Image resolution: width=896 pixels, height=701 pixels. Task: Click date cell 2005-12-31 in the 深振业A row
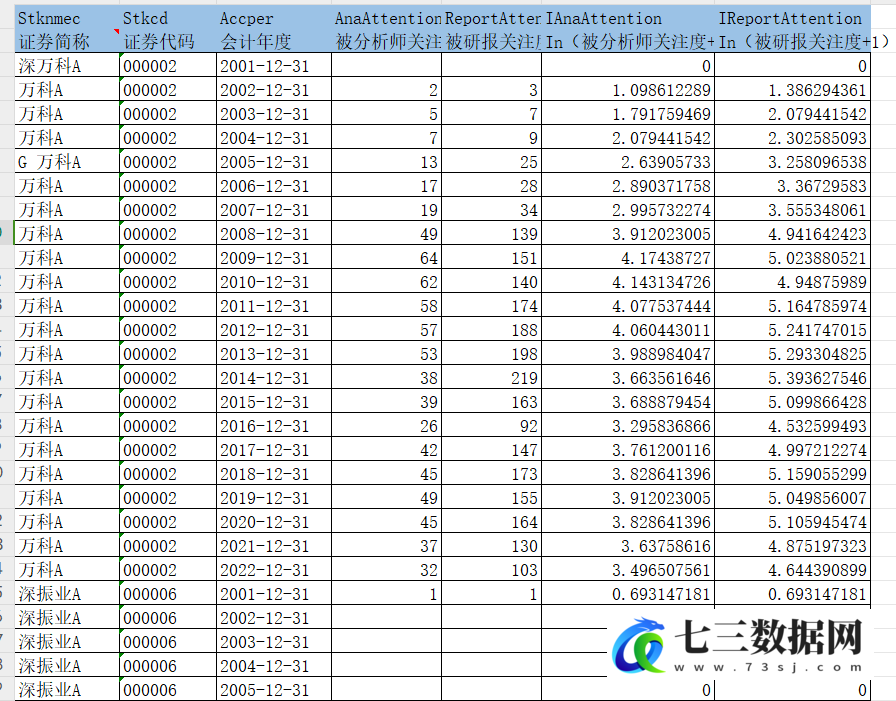pyautogui.click(x=274, y=690)
